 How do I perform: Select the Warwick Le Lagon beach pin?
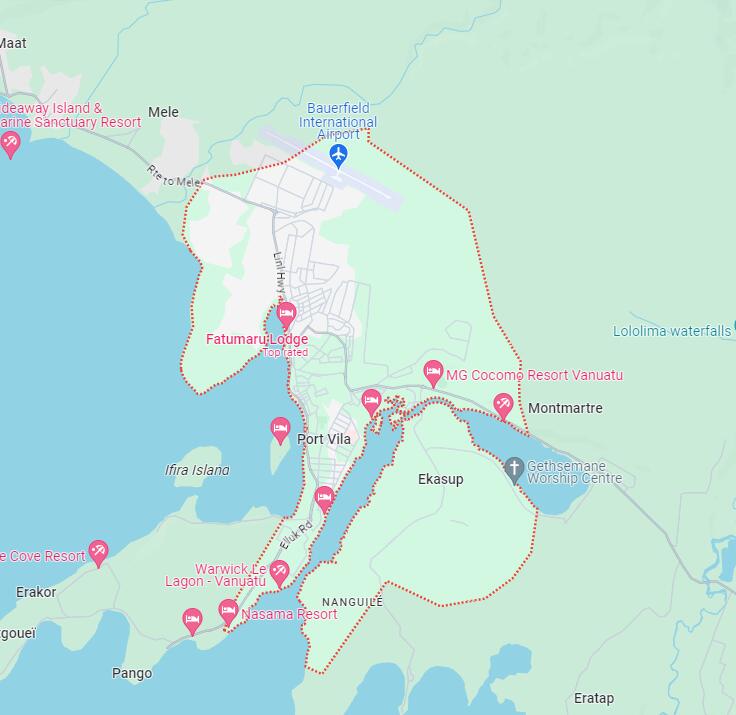click(x=280, y=573)
